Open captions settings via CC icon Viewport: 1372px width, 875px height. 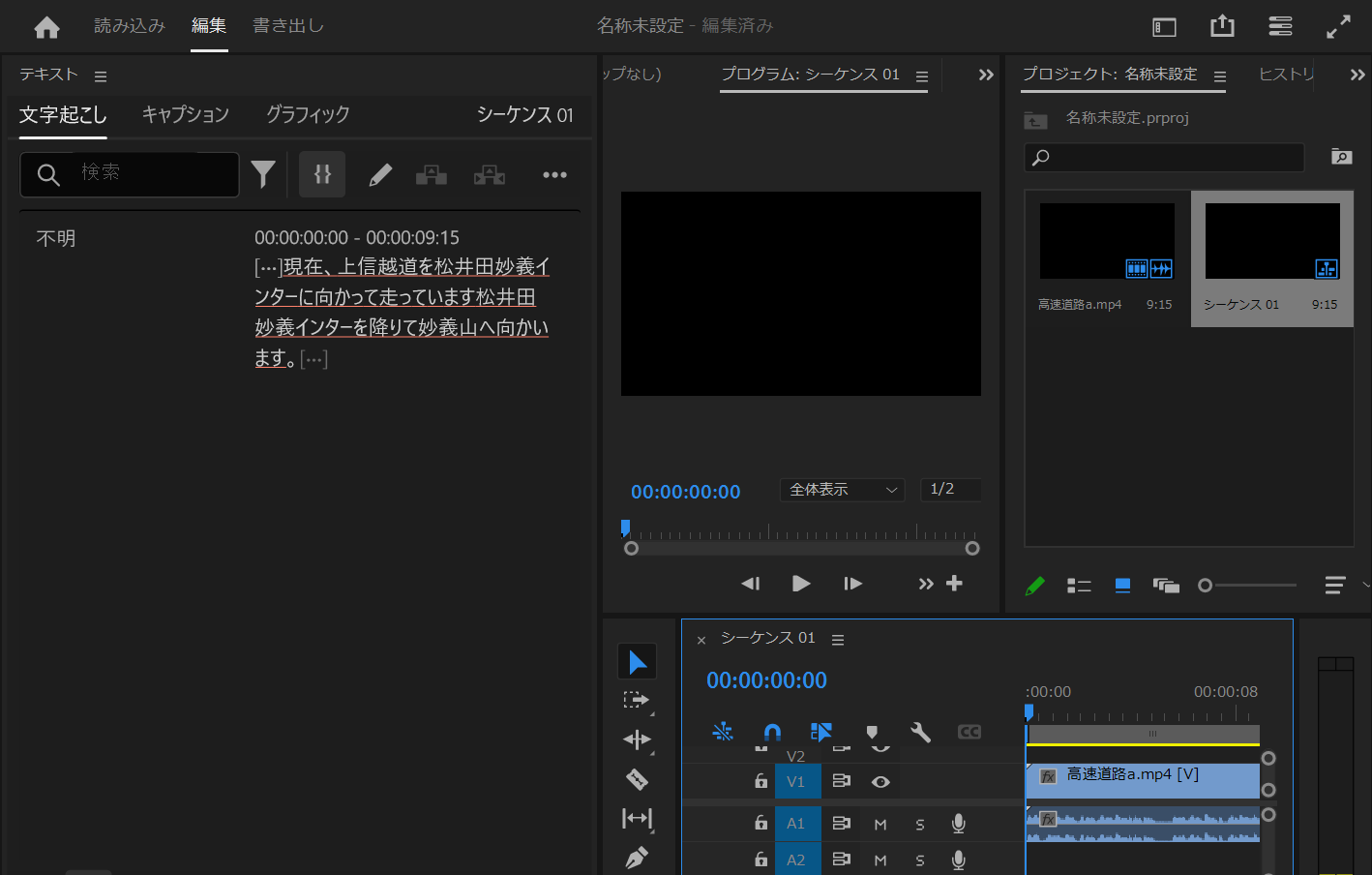point(969,732)
